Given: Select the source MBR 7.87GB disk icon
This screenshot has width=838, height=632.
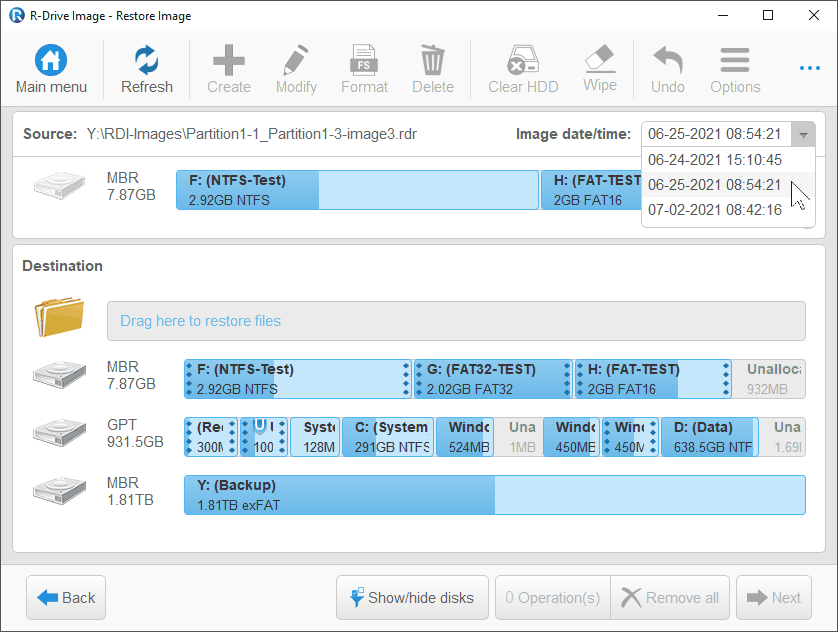Looking at the screenshot, I should tap(59, 185).
